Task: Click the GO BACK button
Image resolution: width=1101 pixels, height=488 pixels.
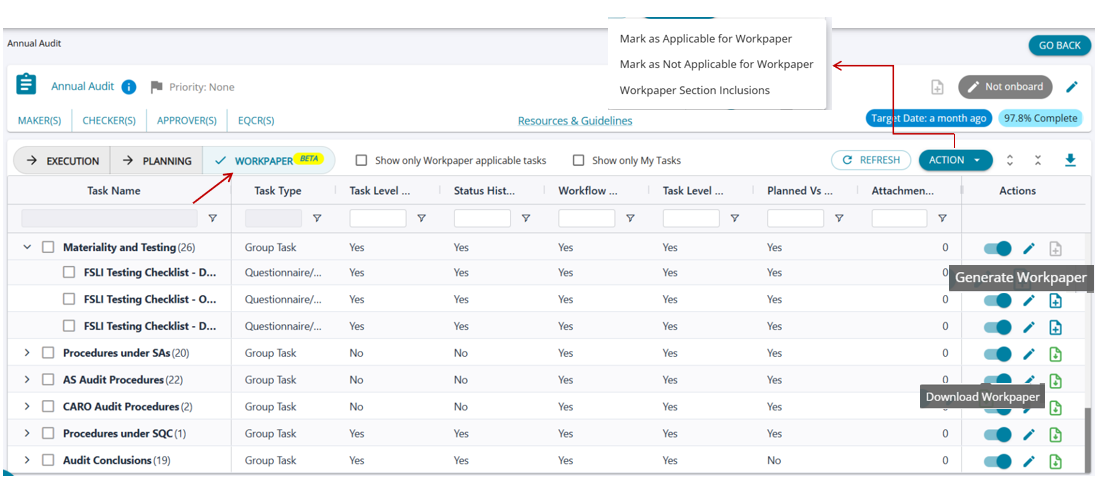Action: [x=1059, y=45]
